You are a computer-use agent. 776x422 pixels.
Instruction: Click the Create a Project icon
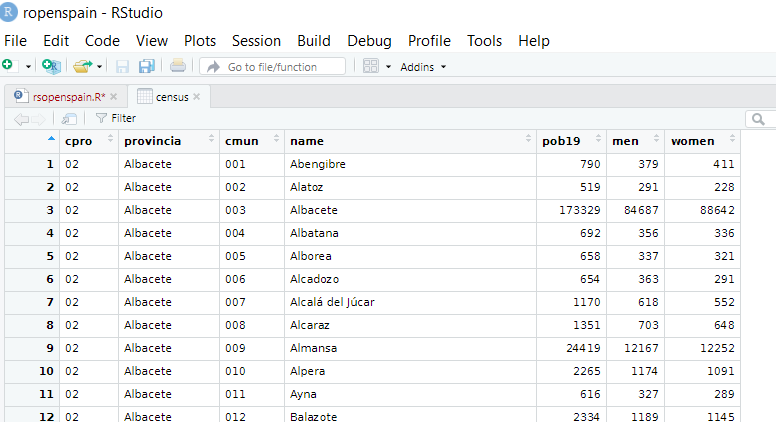click(51, 66)
